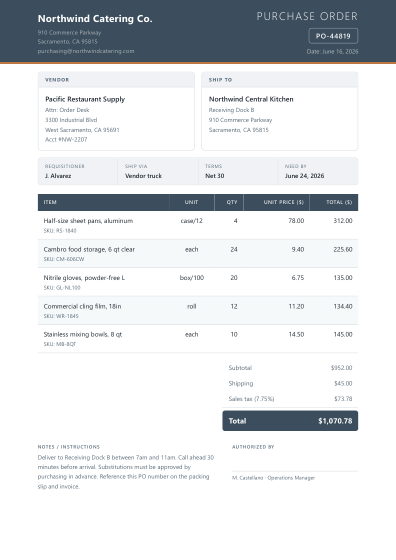Click the 6.75 unit price
The image size is (396, 560).
coord(298,278)
